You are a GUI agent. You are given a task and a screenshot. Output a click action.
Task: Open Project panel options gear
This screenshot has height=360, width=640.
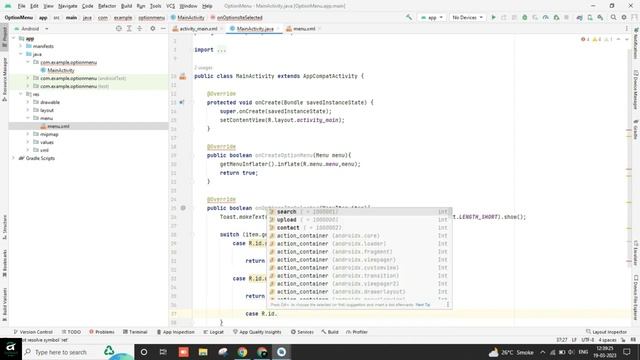[x=153, y=29]
